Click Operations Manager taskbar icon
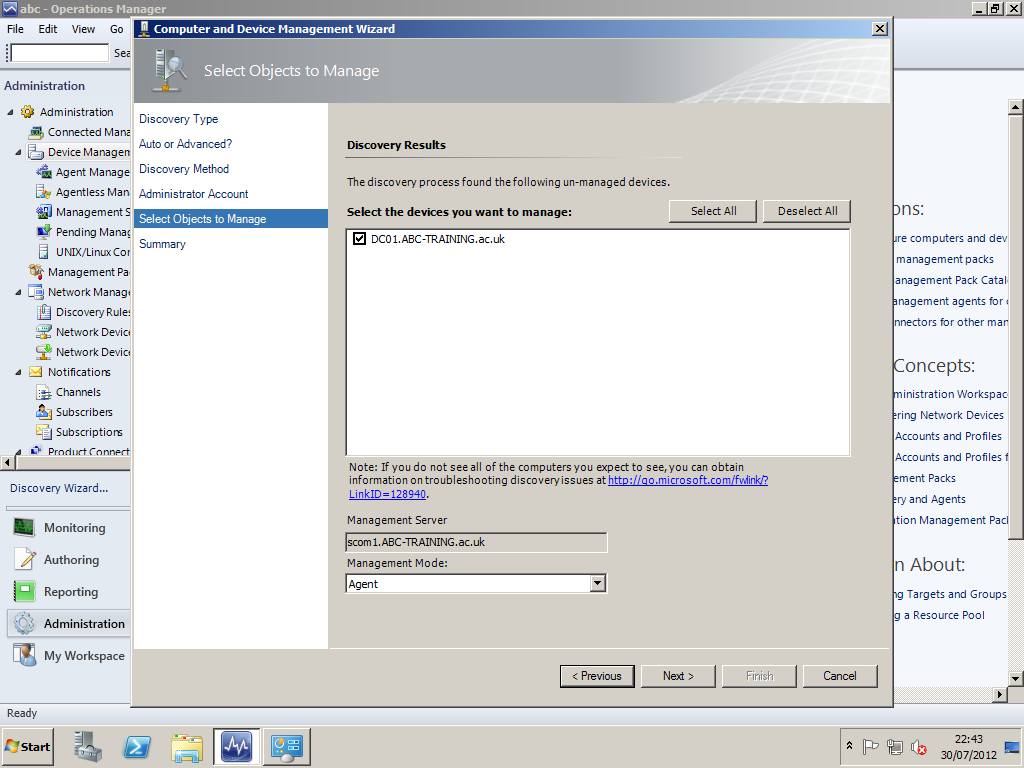1024x768 pixels. point(236,746)
